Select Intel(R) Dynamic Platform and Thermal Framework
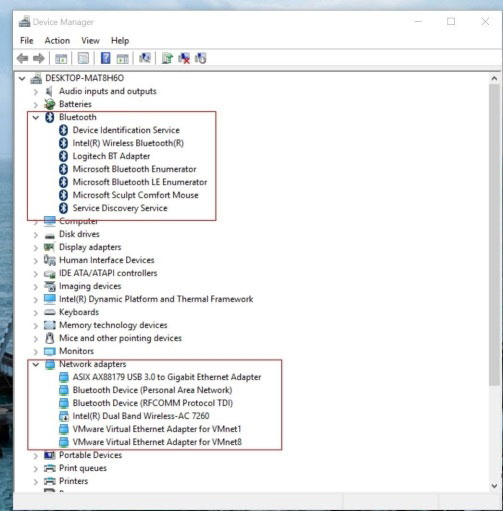503x511 pixels. coord(156,299)
